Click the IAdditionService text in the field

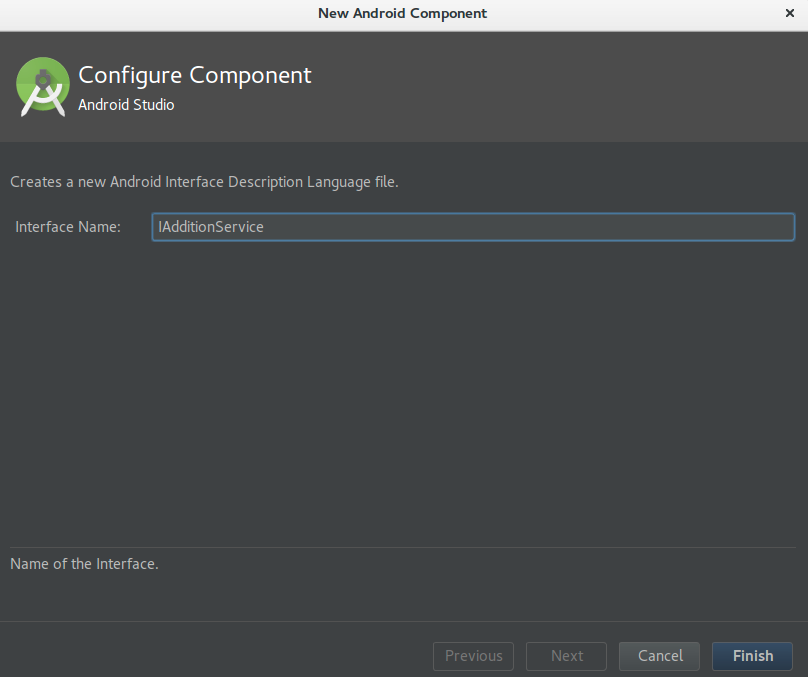pos(211,227)
